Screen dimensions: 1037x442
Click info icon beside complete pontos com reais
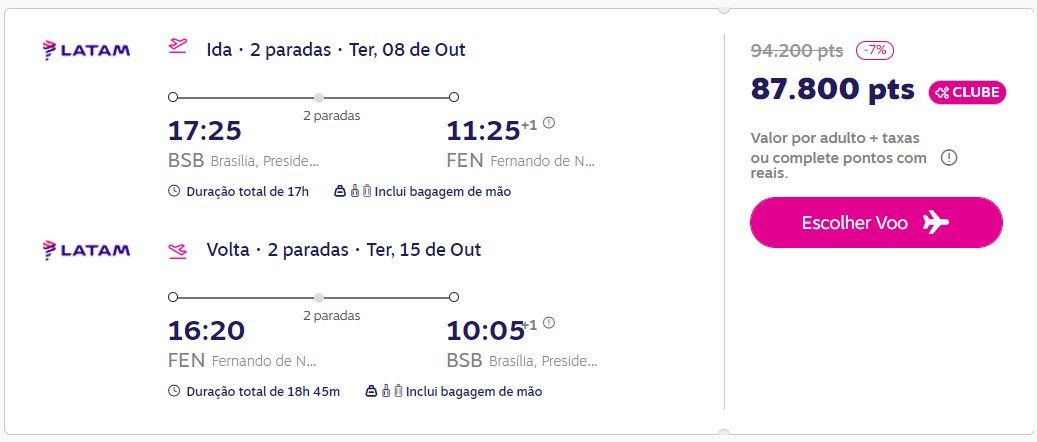click(x=949, y=158)
